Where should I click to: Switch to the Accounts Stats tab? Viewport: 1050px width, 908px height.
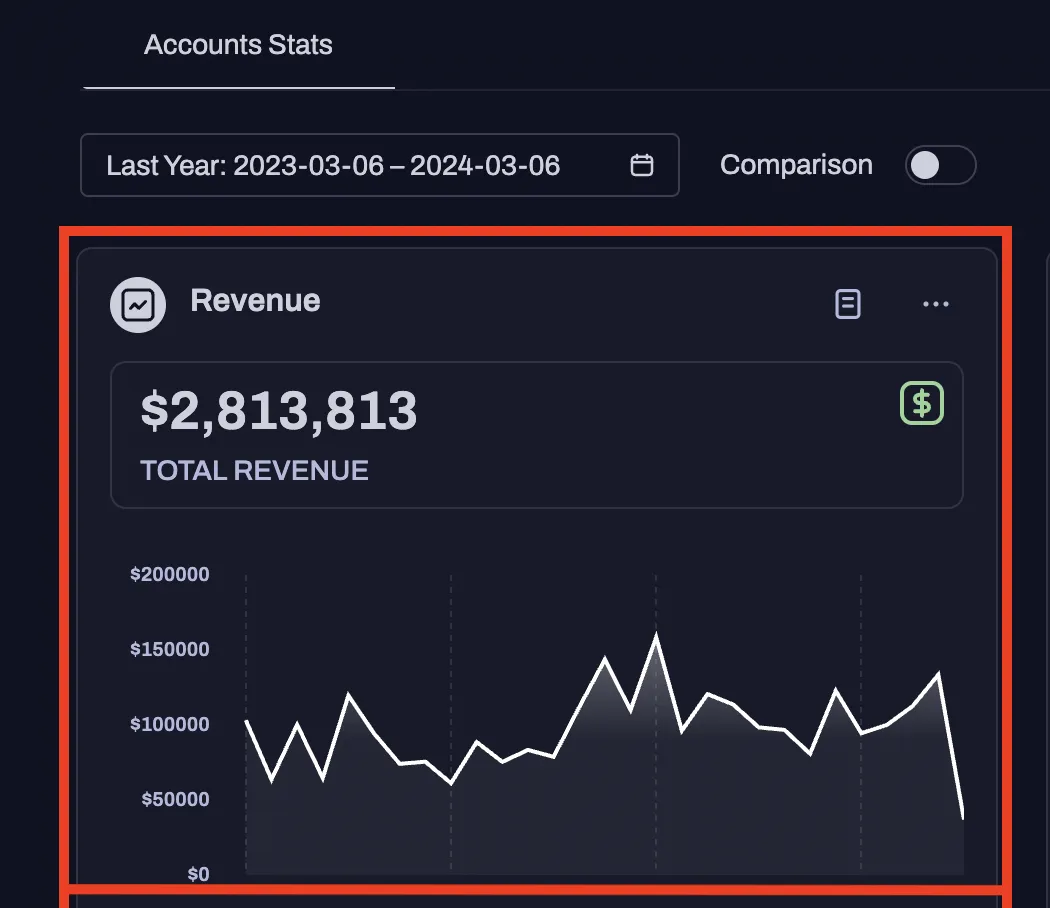(238, 45)
